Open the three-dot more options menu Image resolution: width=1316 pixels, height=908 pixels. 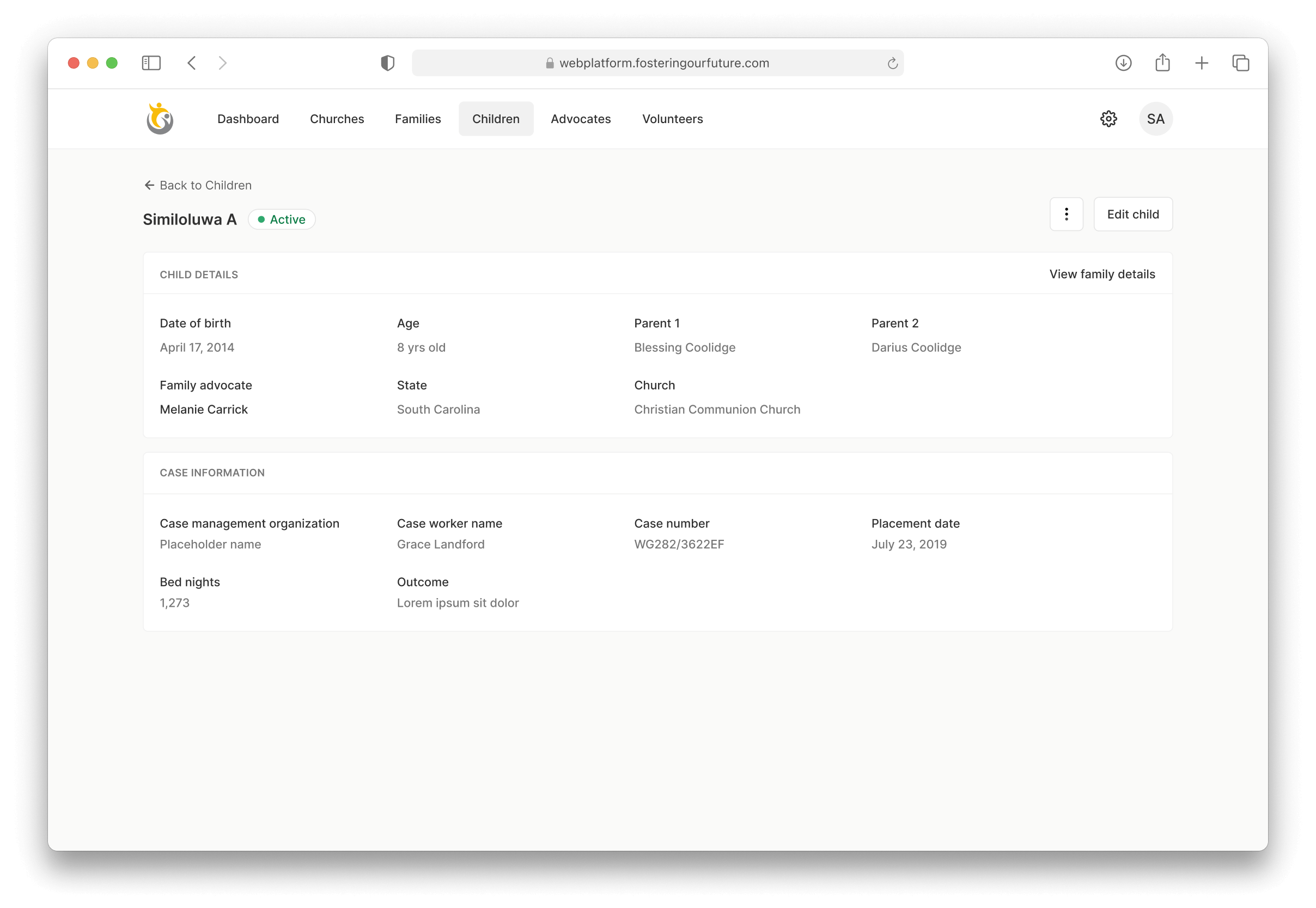tap(1066, 215)
